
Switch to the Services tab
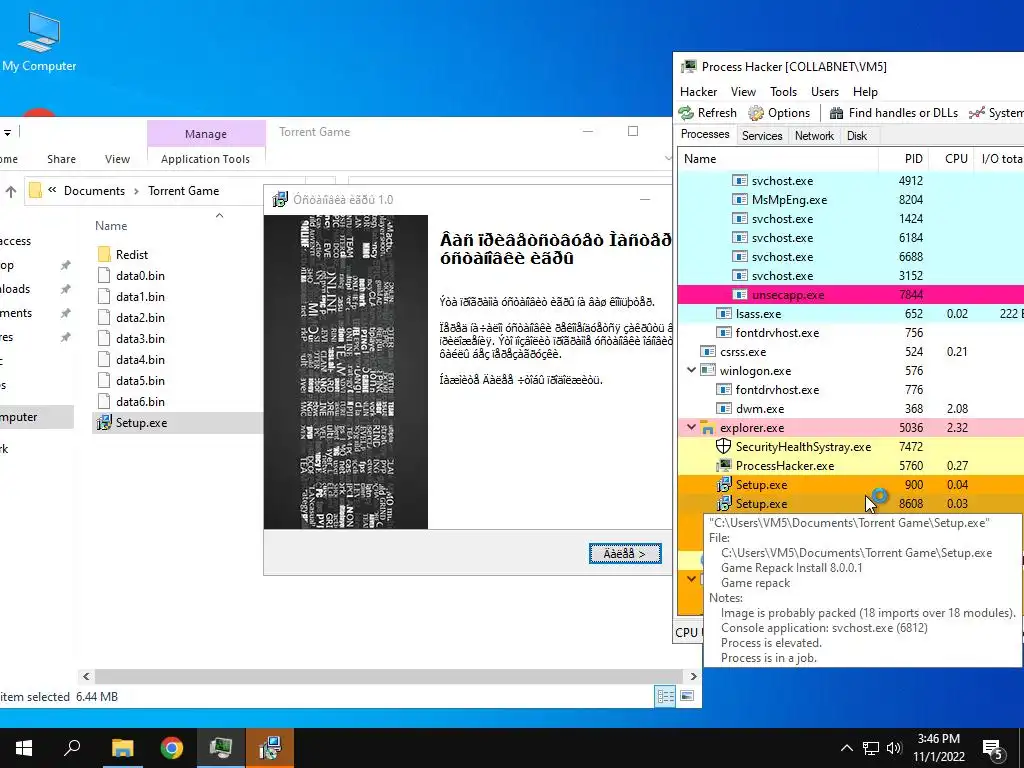761,135
